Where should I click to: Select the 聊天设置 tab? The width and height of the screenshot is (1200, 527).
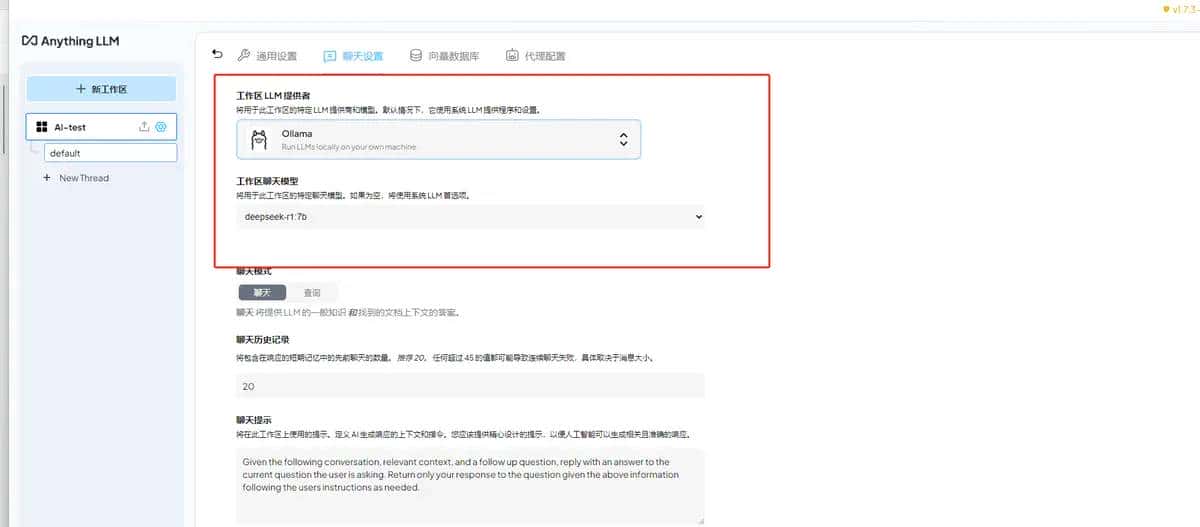pos(353,56)
